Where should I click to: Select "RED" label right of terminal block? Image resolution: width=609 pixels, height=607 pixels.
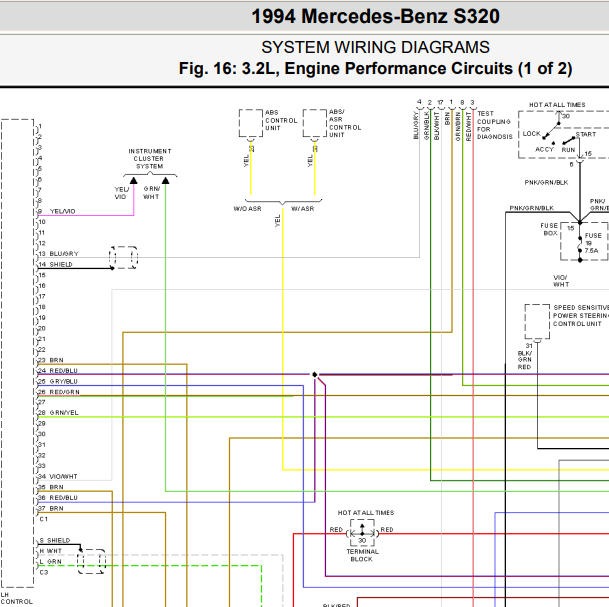[387, 530]
